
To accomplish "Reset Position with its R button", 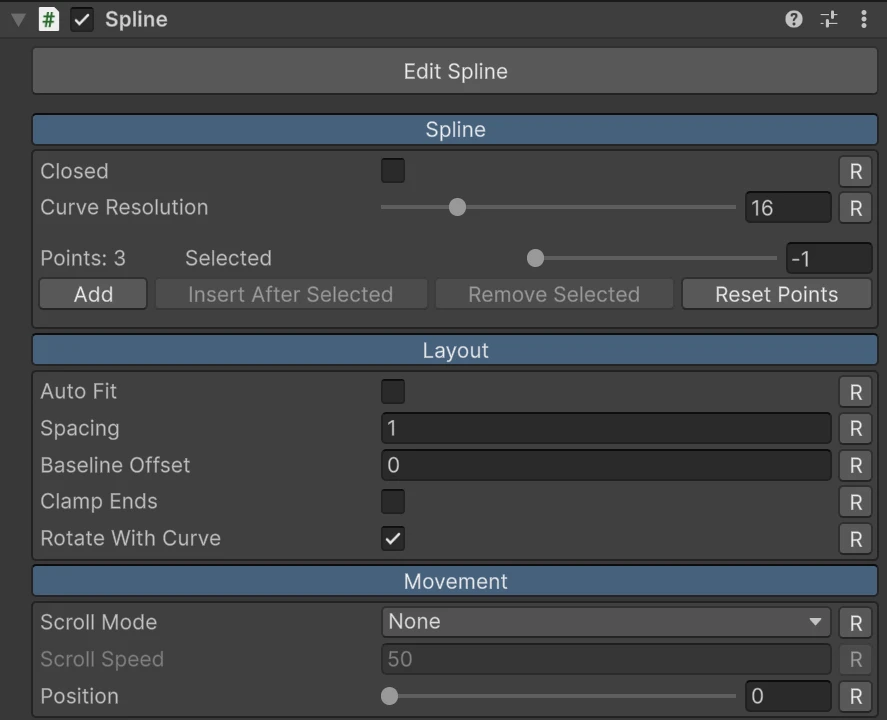I will pyautogui.click(x=855, y=696).
